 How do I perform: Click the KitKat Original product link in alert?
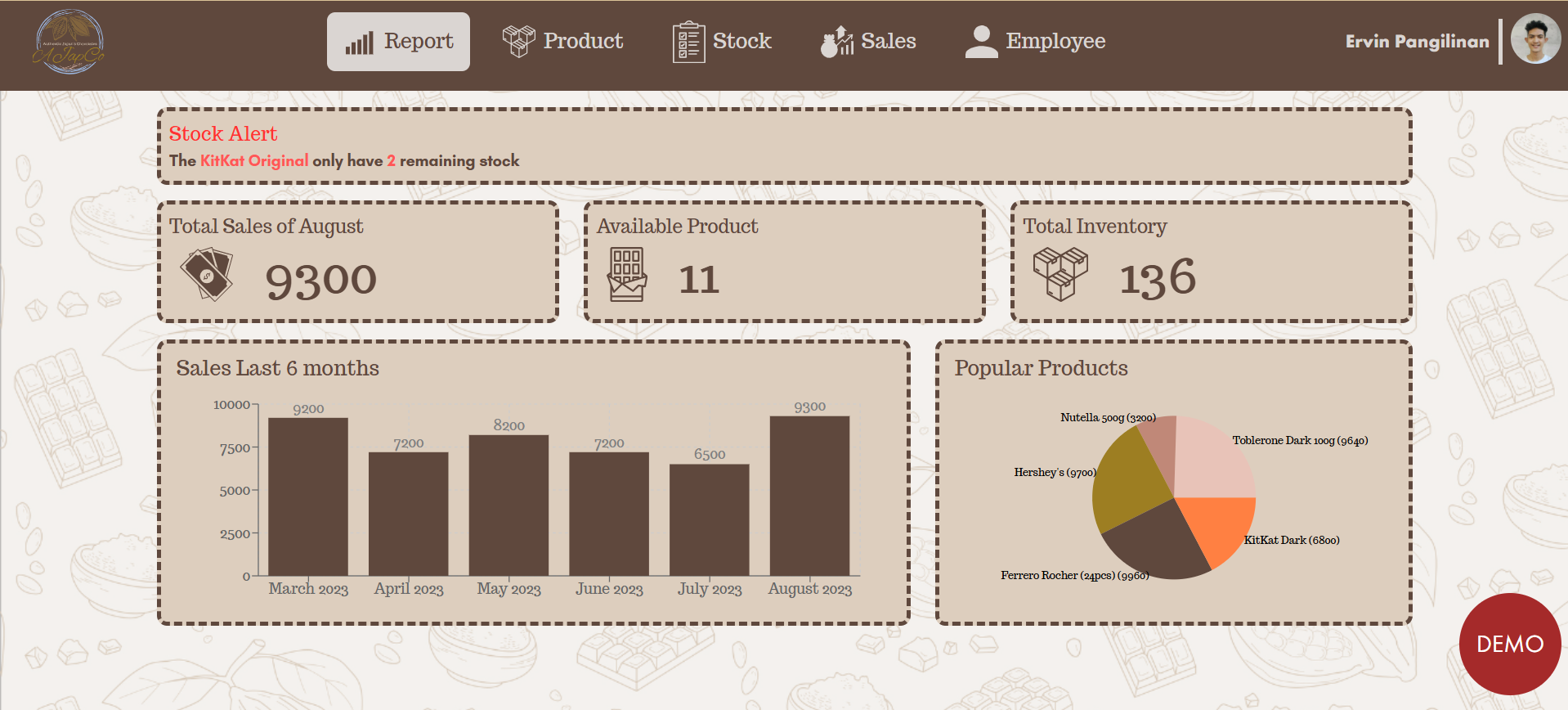click(254, 161)
